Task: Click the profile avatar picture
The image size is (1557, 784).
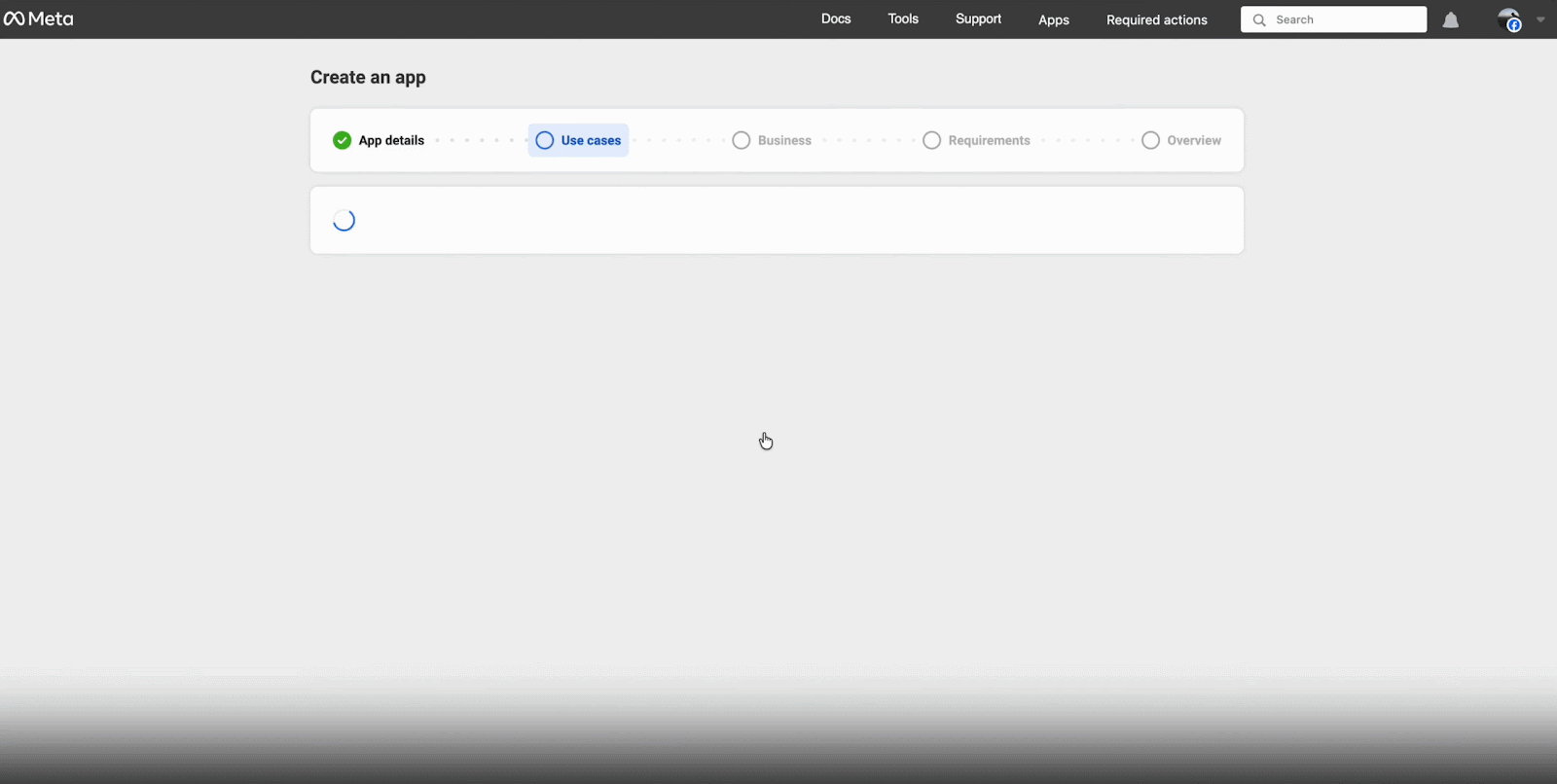Action: pyautogui.click(x=1507, y=18)
